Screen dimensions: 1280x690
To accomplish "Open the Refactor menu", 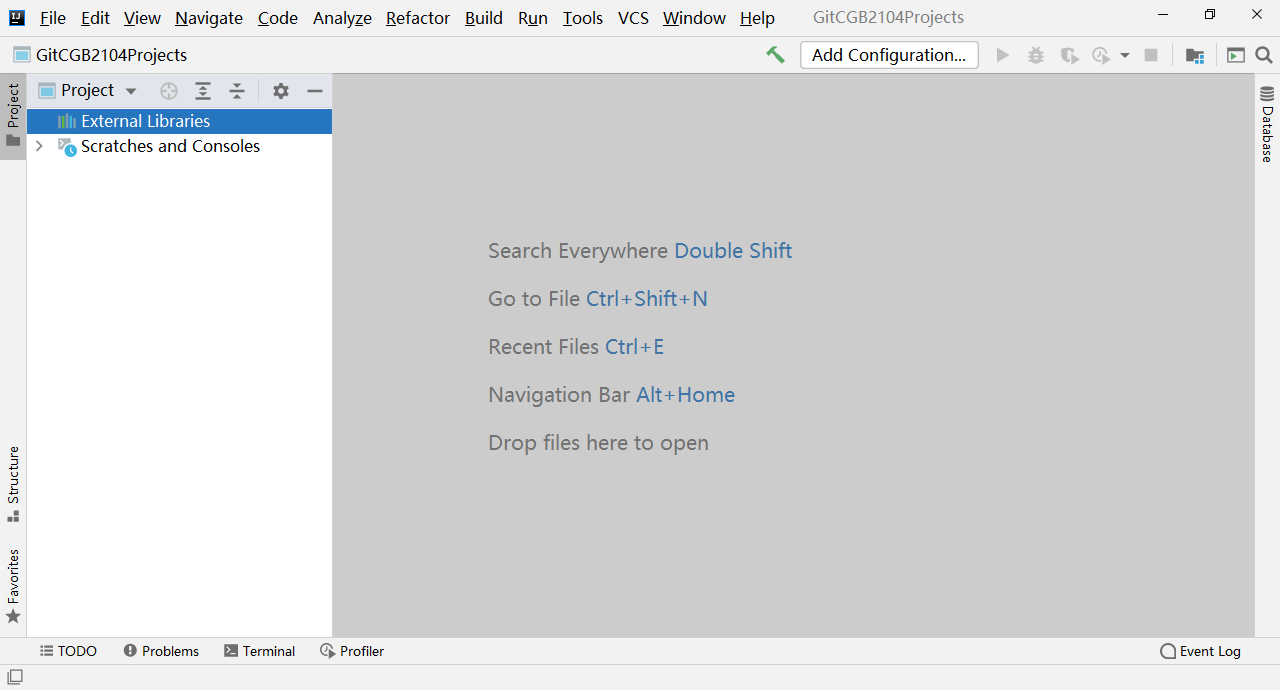I will pos(418,18).
